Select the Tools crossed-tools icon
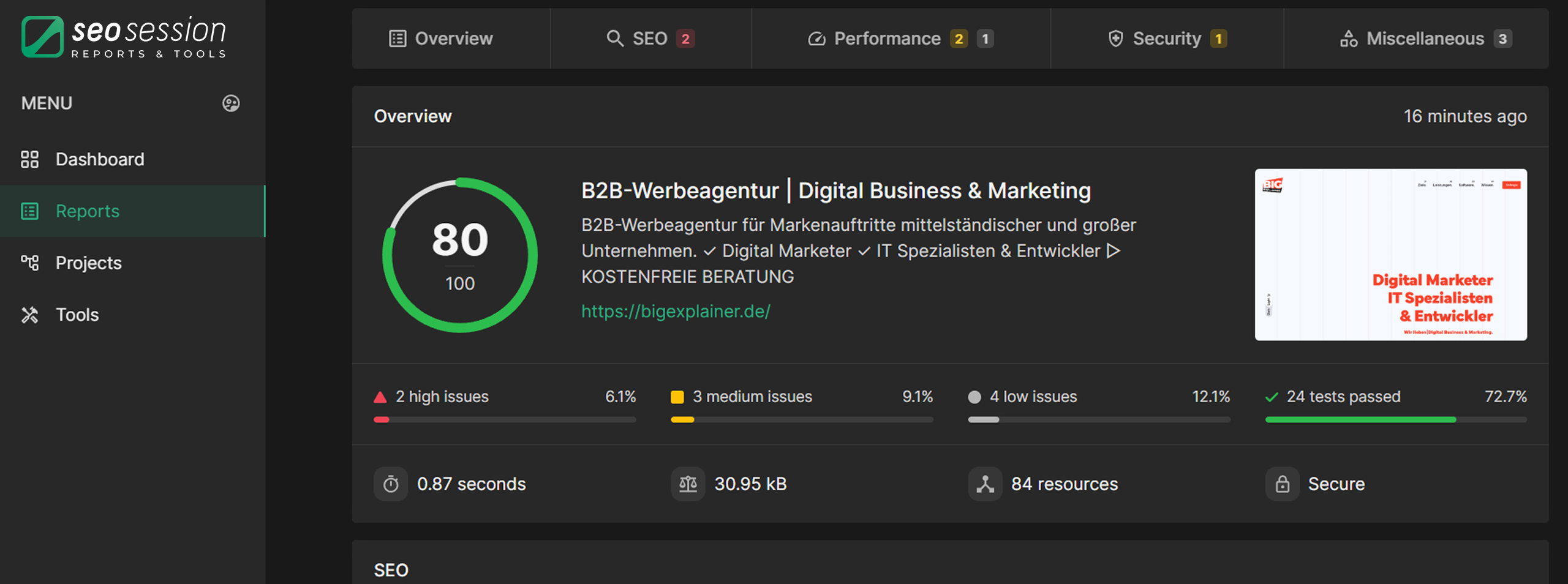The height and width of the screenshot is (584, 1568). pyautogui.click(x=31, y=315)
